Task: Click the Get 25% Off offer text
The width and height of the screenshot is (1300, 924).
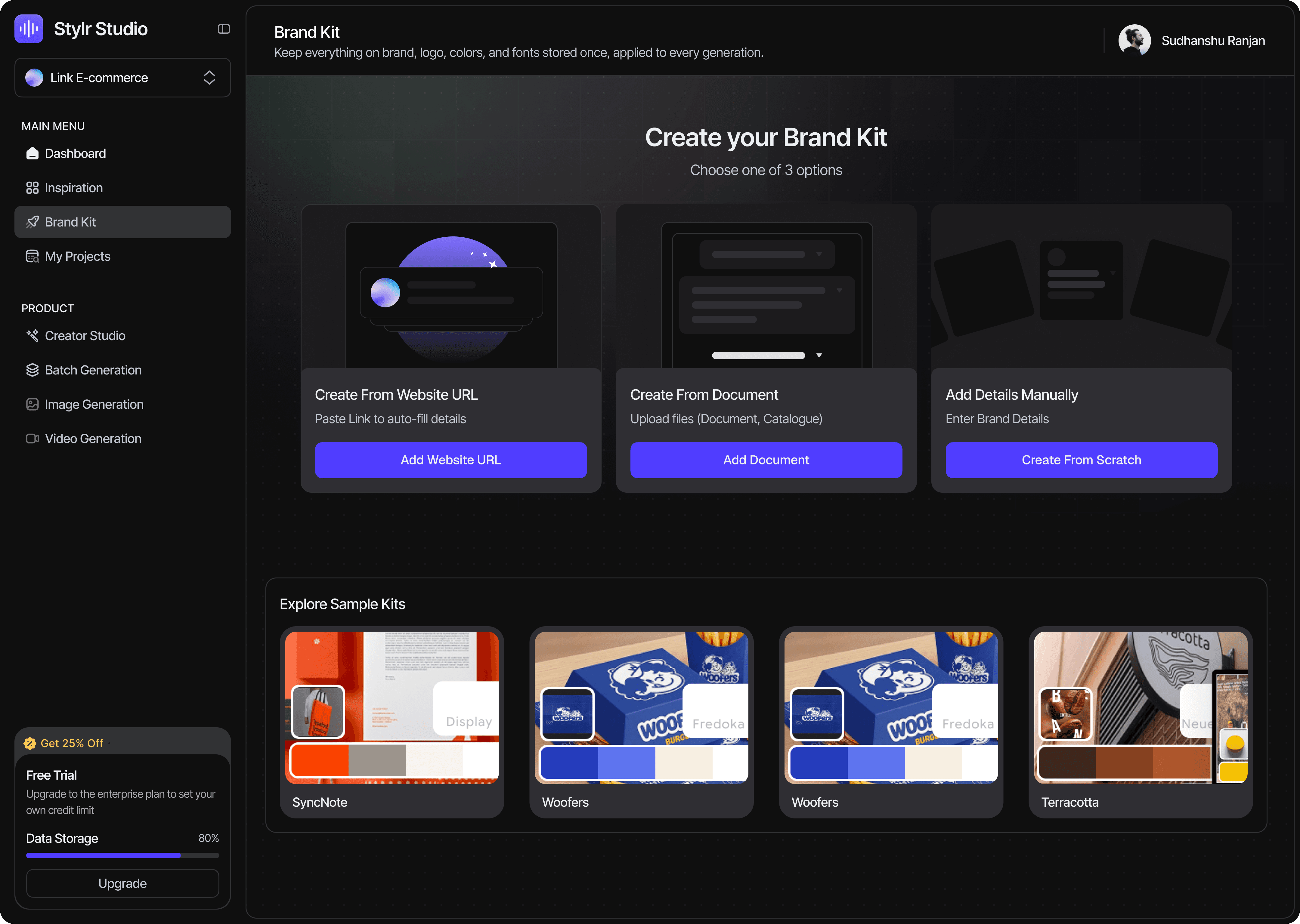Action: [x=72, y=743]
